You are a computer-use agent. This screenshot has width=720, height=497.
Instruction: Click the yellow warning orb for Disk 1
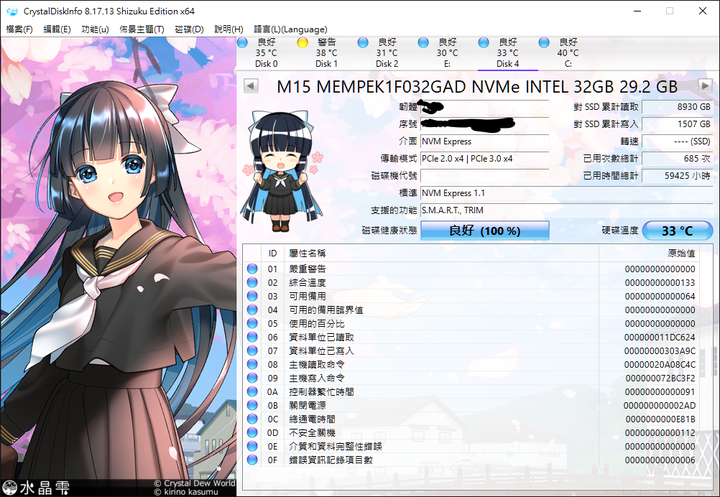[302, 42]
